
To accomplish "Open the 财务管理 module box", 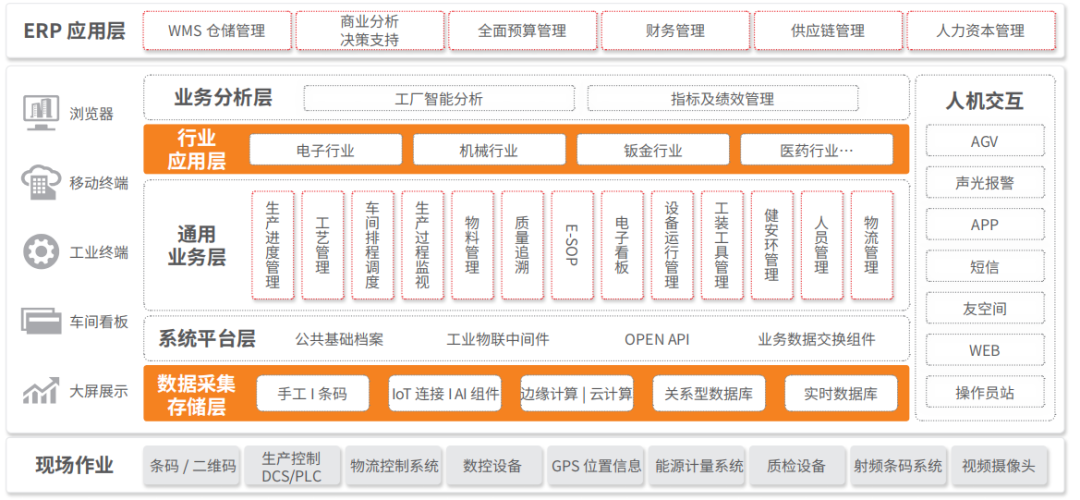I will (675, 31).
